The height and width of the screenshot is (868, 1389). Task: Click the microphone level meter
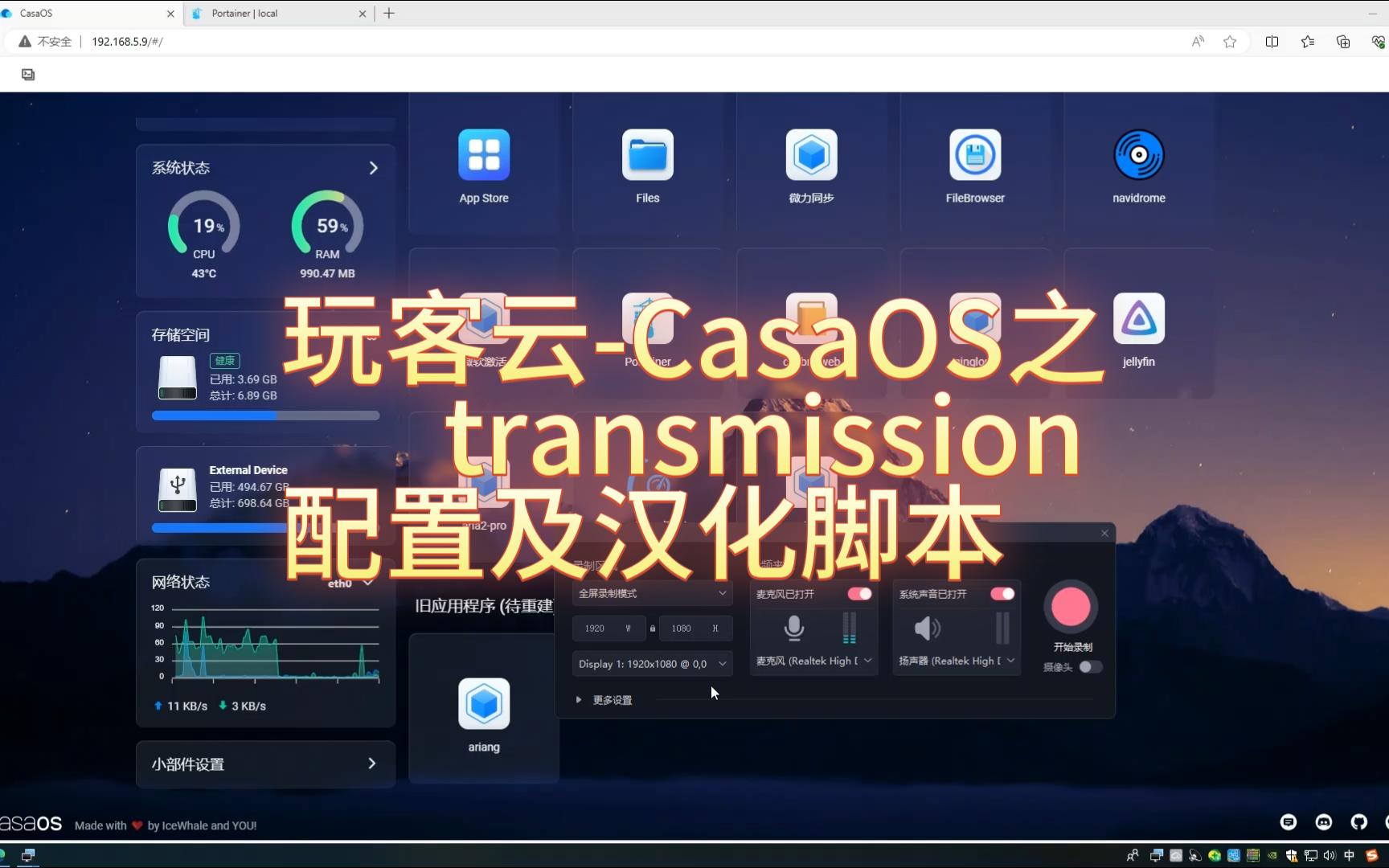pyautogui.click(x=849, y=628)
